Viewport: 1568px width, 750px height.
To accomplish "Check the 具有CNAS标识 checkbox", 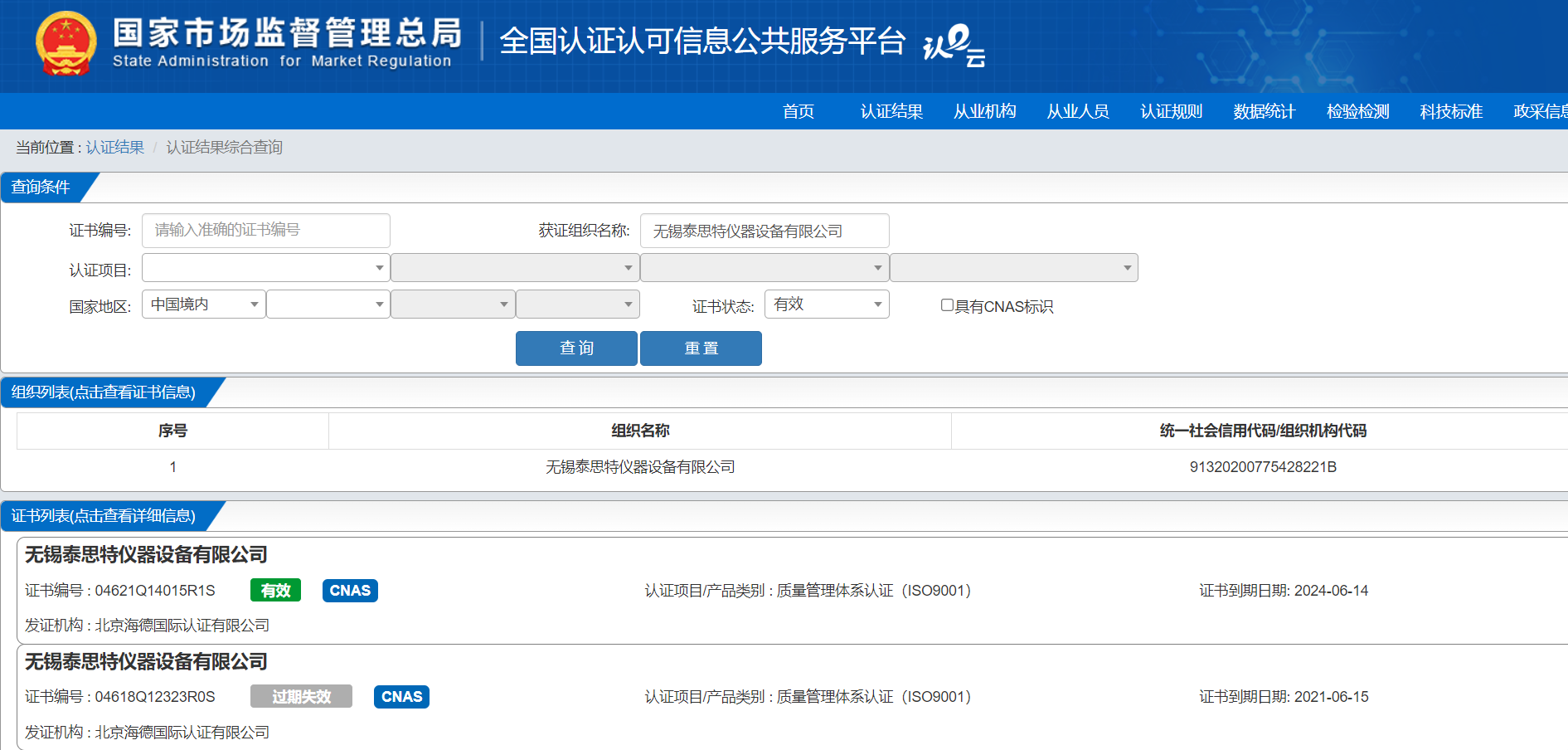I will tap(947, 305).
